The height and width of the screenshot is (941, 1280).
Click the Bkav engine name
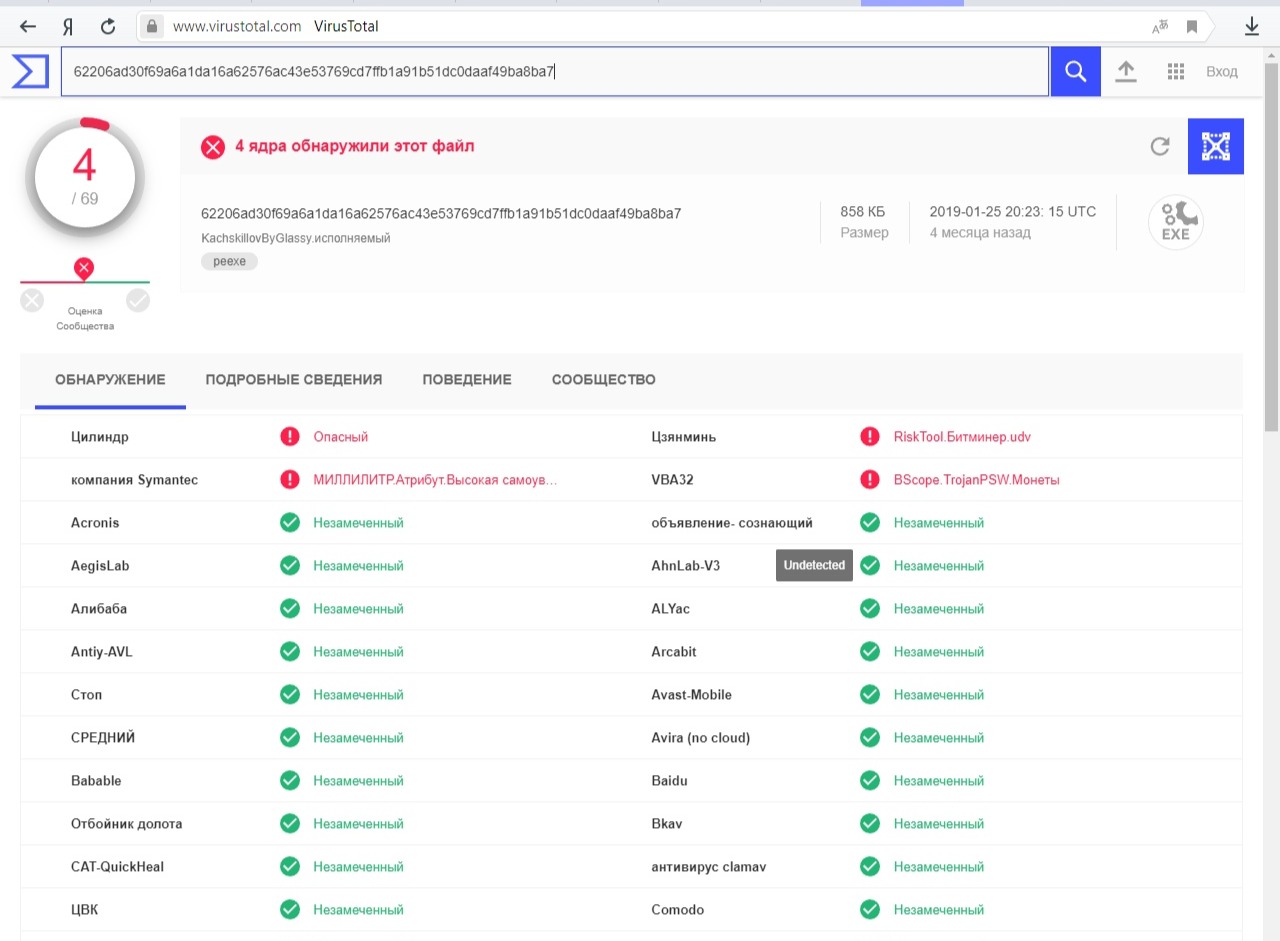[x=667, y=824]
